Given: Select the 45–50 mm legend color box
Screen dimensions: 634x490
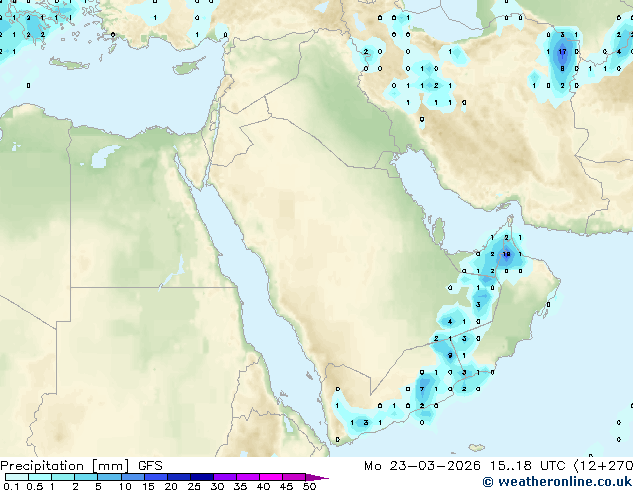Looking at the screenshot, I should 294,477.
